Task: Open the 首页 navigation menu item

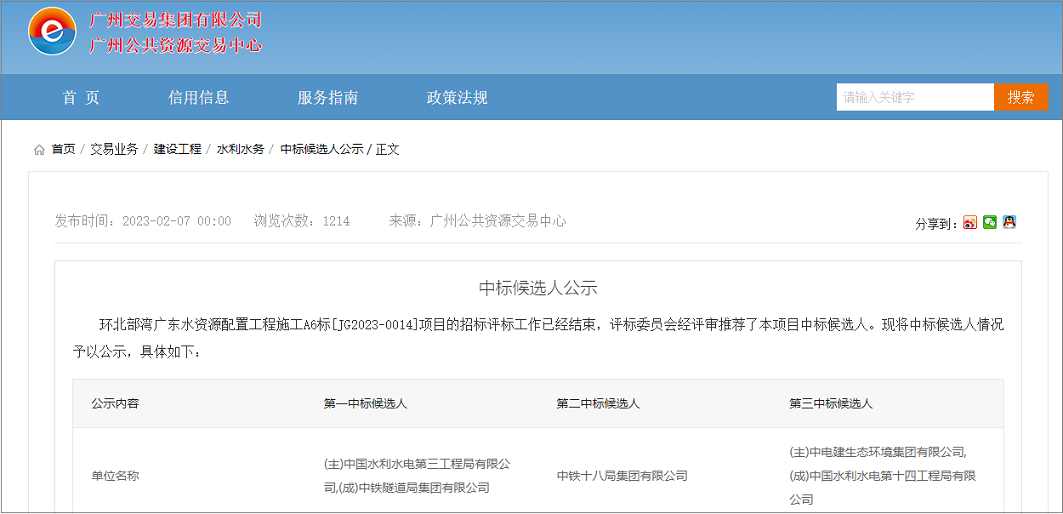Action: (81, 97)
